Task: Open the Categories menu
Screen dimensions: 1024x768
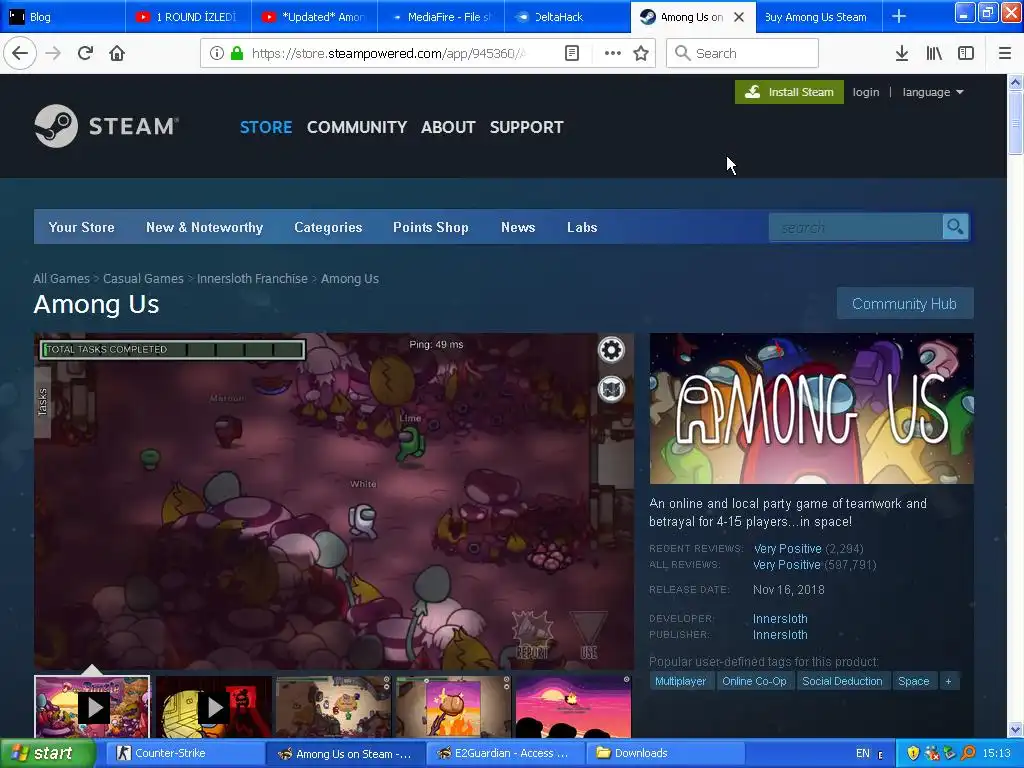Action: click(328, 227)
